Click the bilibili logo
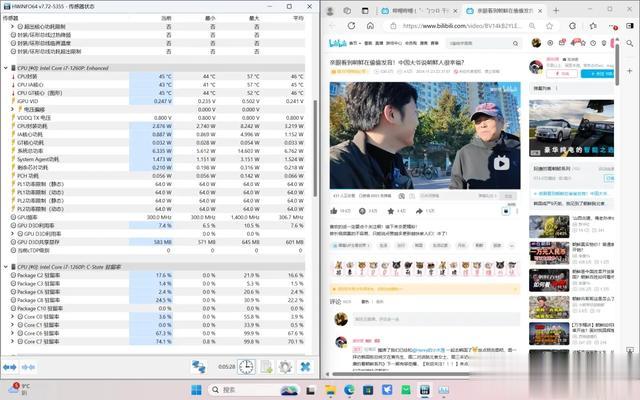The width and height of the screenshot is (640, 400). click(x=338, y=43)
